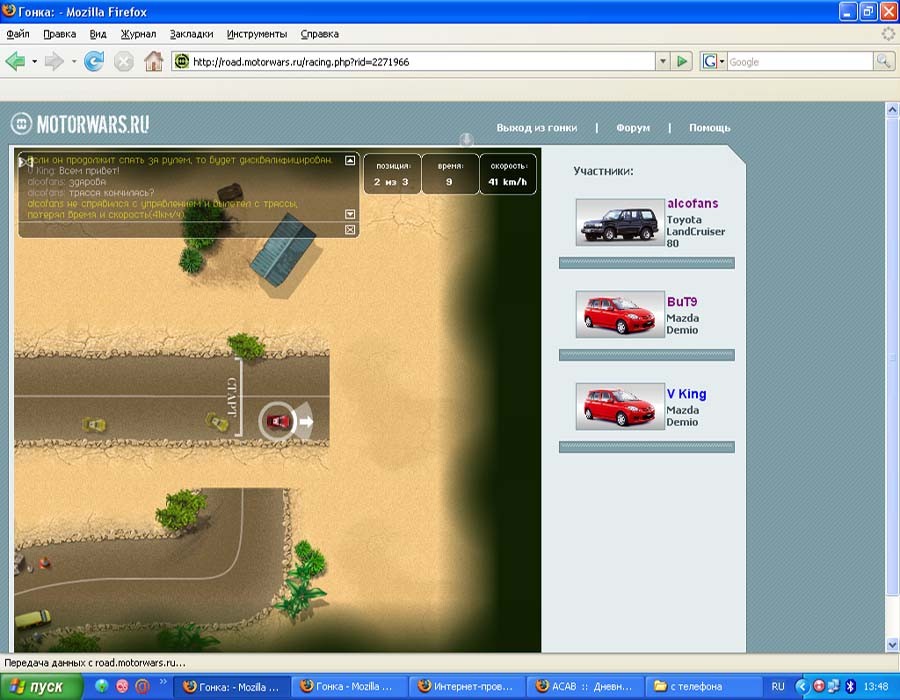Click the greyed stop loading button
Viewport: 900px width, 700px height.
(x=123, y=61)
